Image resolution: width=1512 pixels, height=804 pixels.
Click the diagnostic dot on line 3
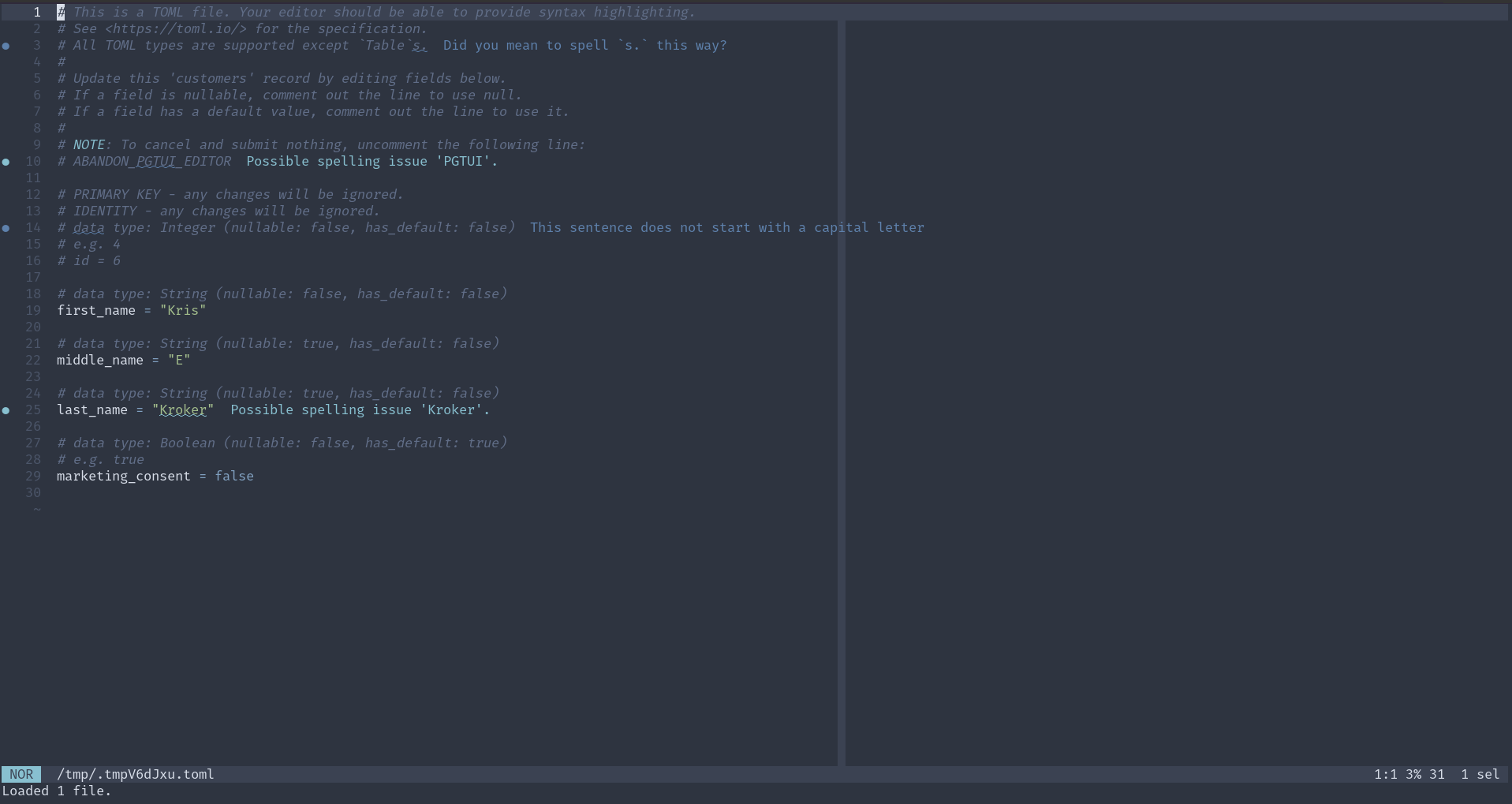[6, 46]
